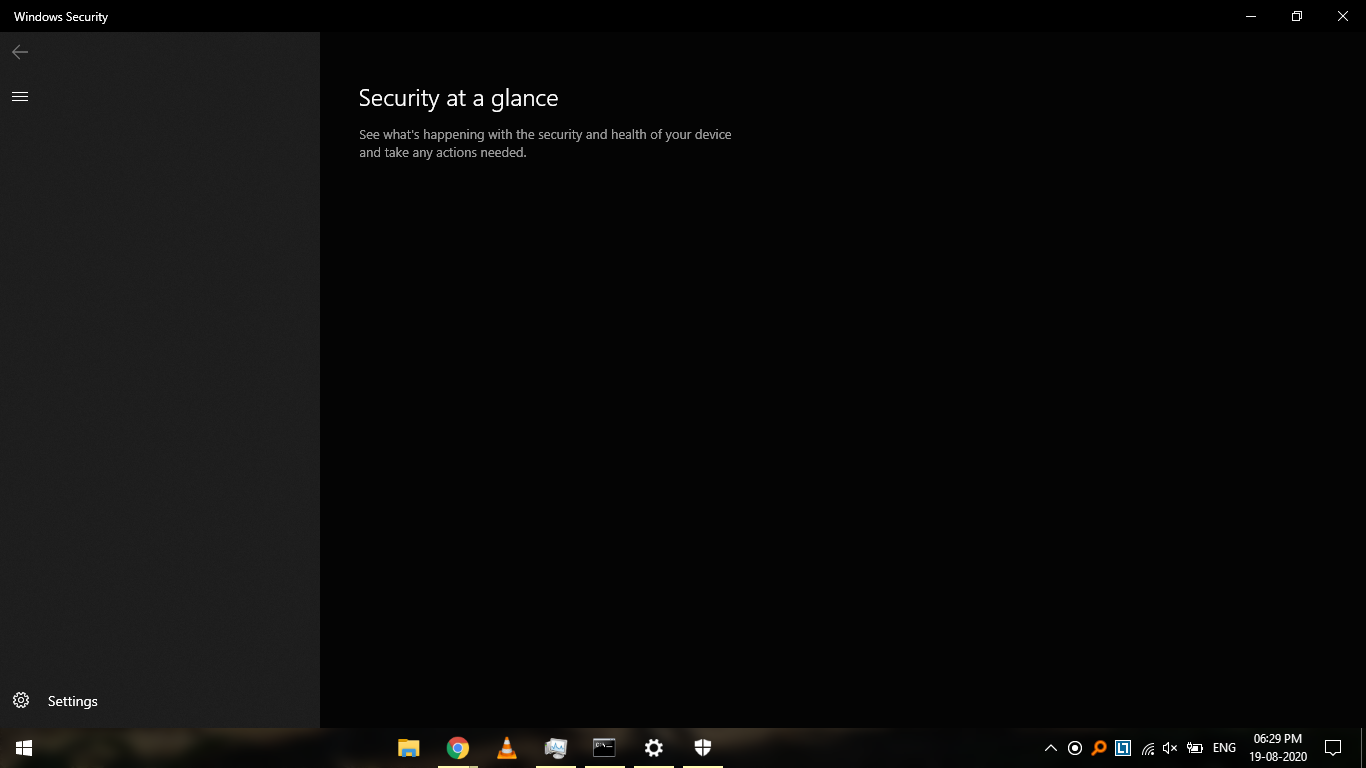The height and width of the screenshot is (768, 1366).
Task: Restore down the Windows Security window
Action: [x=1297, y=16]
